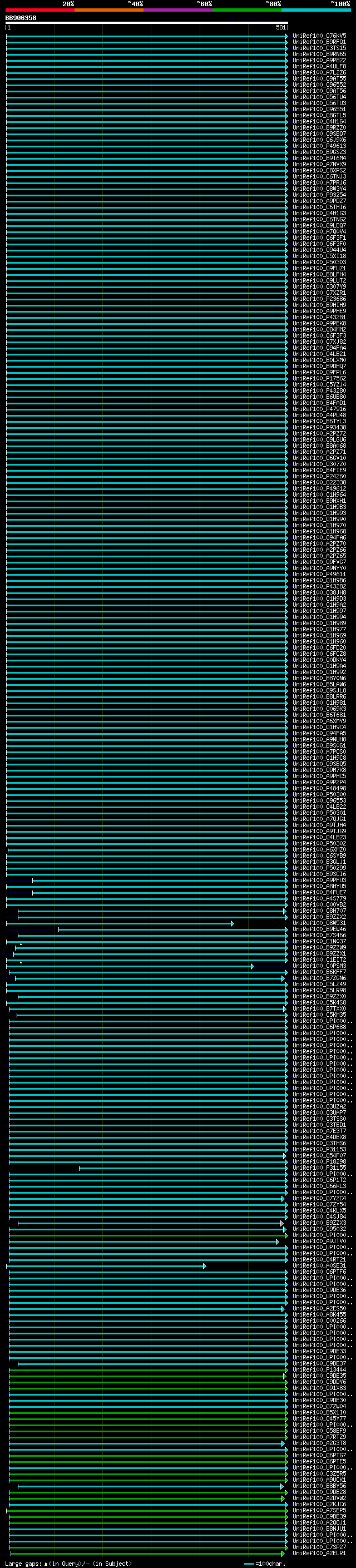Choose hit label UniRef100_Q4H1G3
The width and height of the screenshot is (356, 1568).
[x=319, y=213]
